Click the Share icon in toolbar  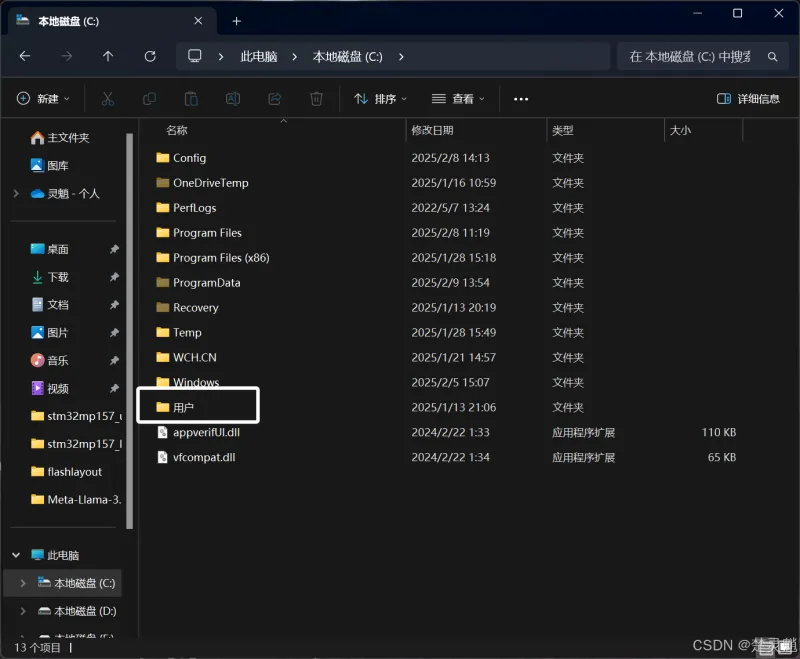tap(275, 99)
